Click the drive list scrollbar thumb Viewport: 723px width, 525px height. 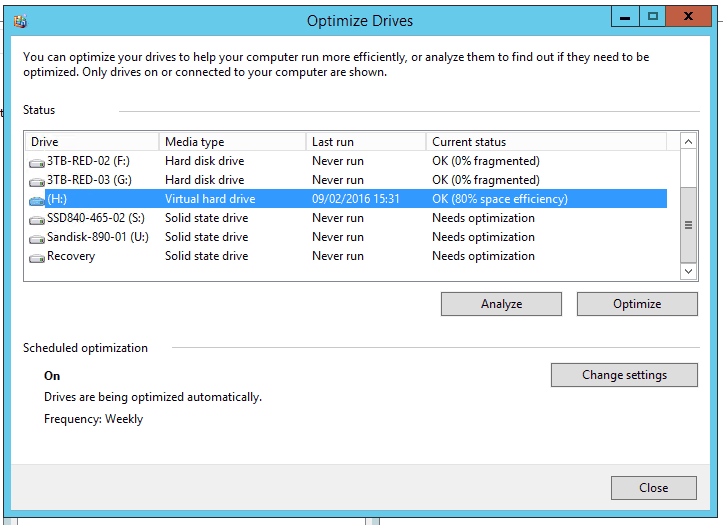(x=688, y=225)
